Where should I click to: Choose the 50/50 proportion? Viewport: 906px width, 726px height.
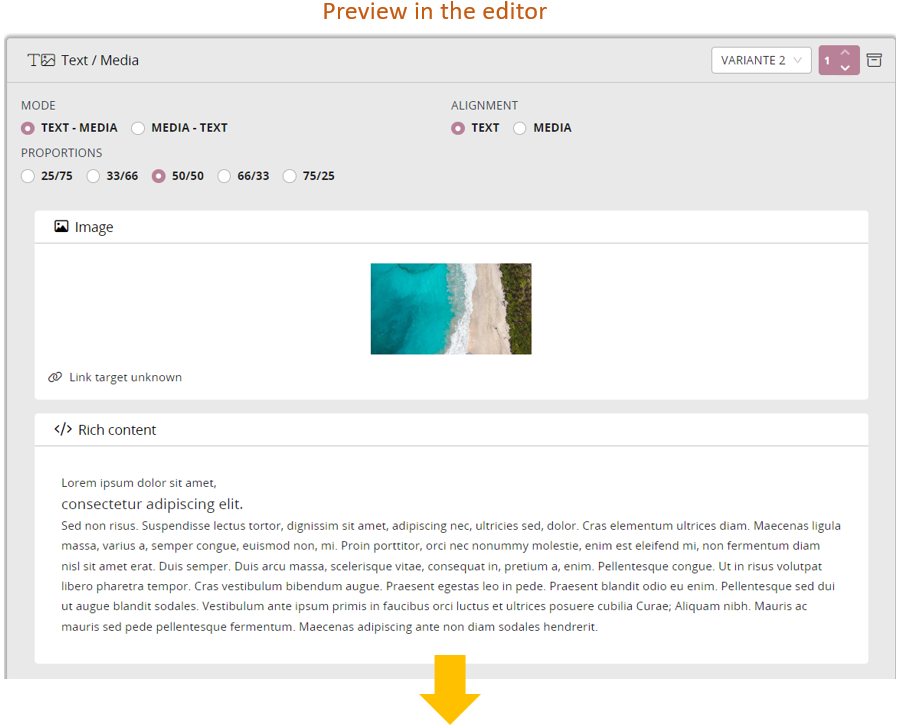pyautogui.click(x=158, y=176)
